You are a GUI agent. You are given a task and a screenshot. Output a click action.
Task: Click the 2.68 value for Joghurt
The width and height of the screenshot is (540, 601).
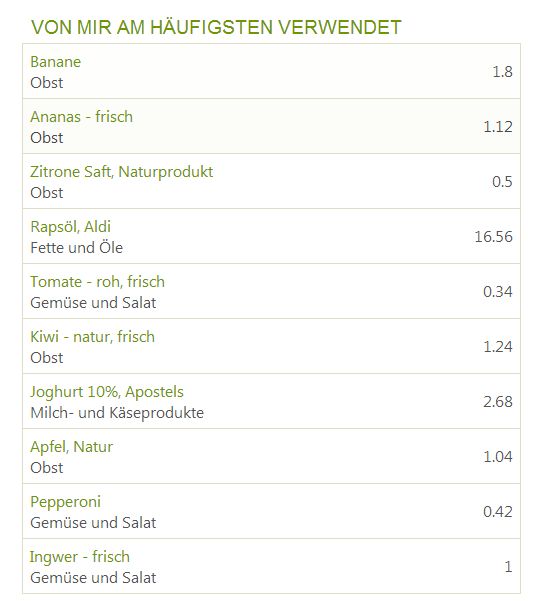point(497,402)
